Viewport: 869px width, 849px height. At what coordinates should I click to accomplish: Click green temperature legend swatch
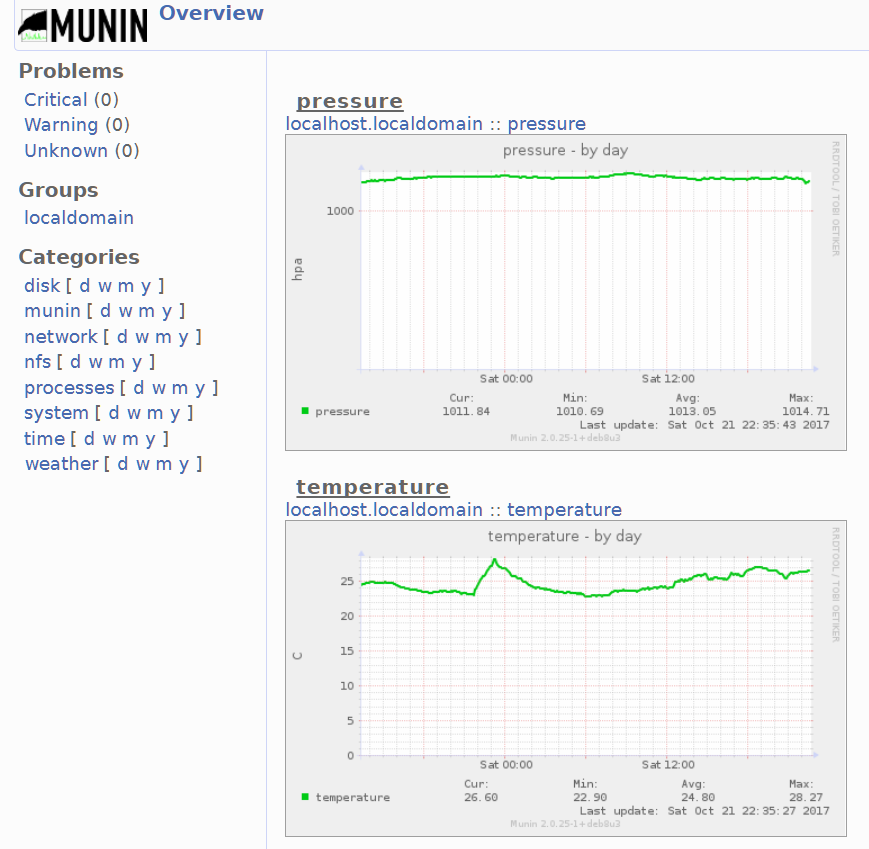(x=305, y=797)
